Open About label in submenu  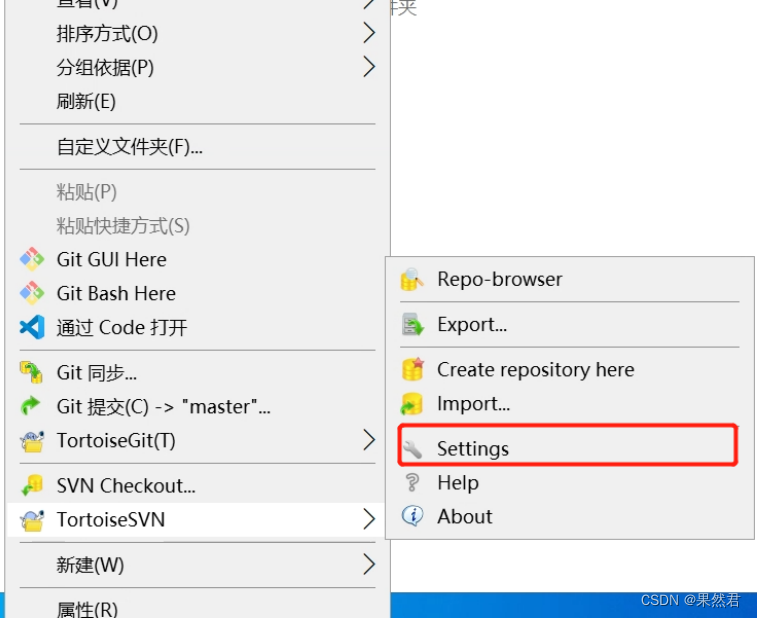point(465,517)
